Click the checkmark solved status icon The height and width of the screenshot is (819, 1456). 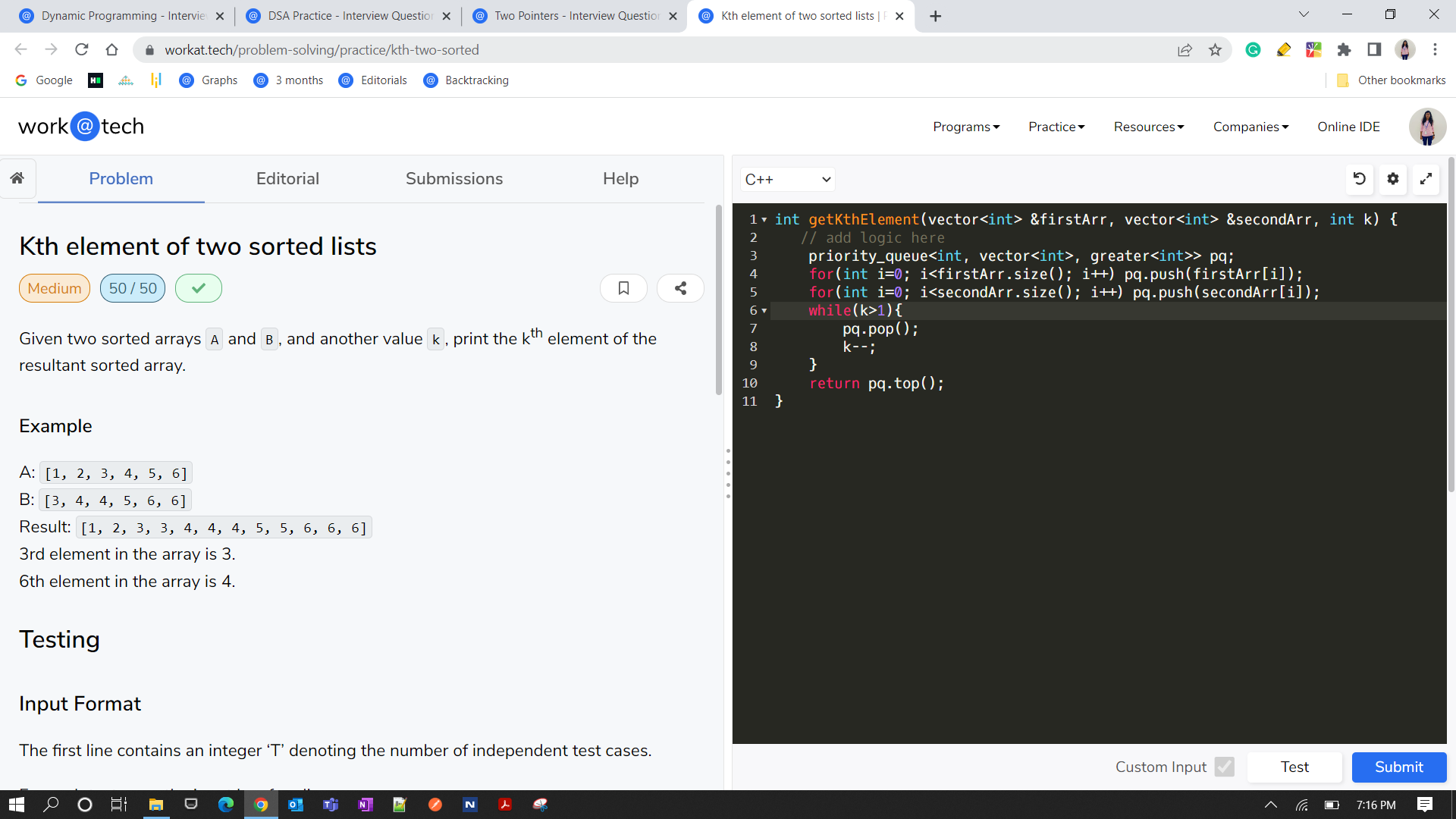tap(198, 288)
